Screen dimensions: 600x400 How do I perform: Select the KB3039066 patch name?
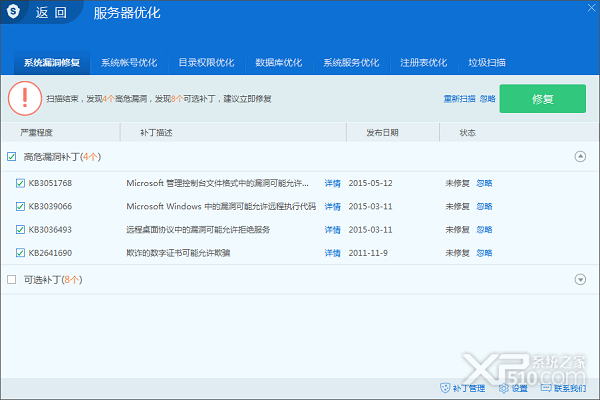point(50,206)
